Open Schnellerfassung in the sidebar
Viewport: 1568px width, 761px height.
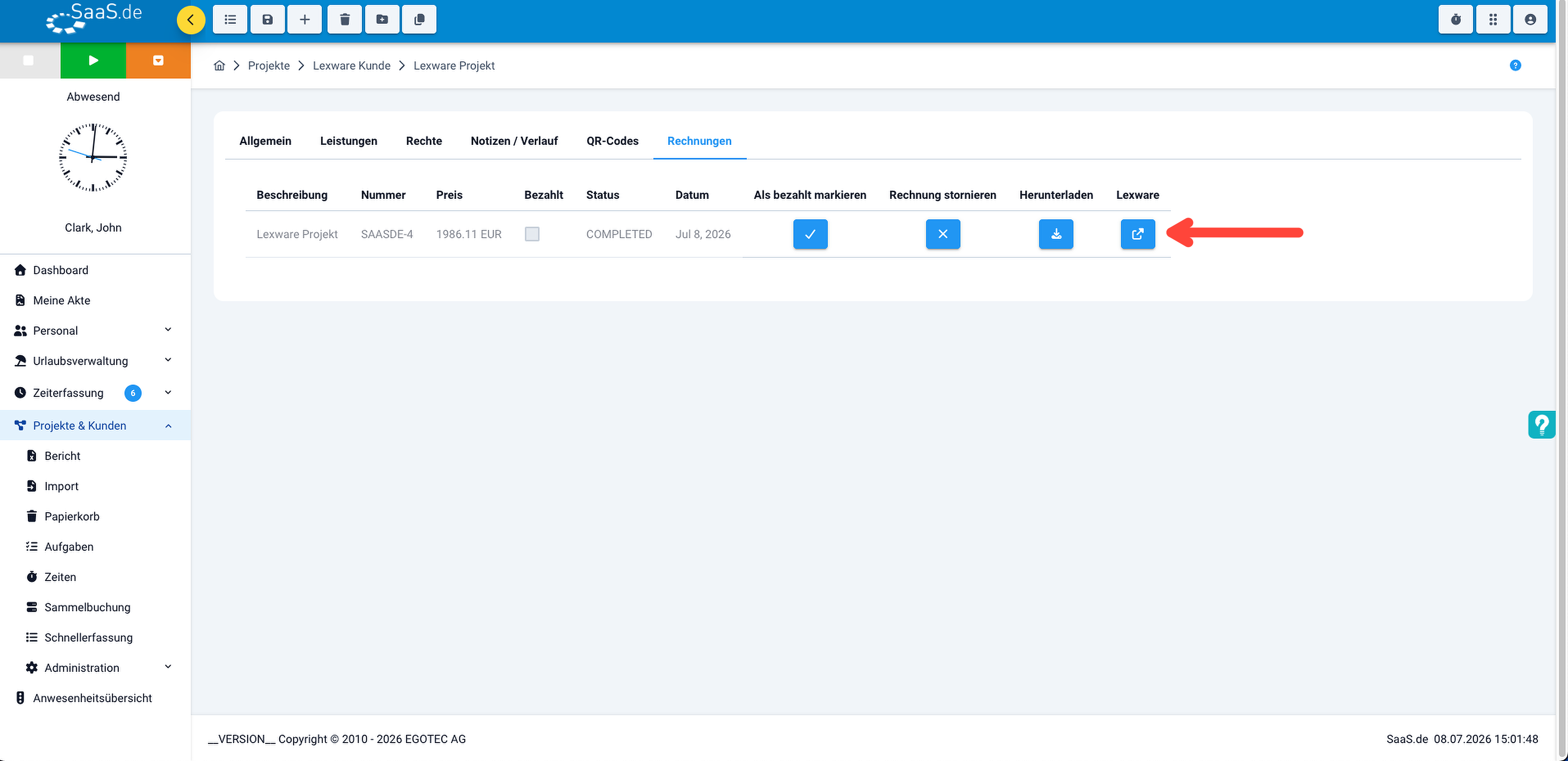(88, 637)
